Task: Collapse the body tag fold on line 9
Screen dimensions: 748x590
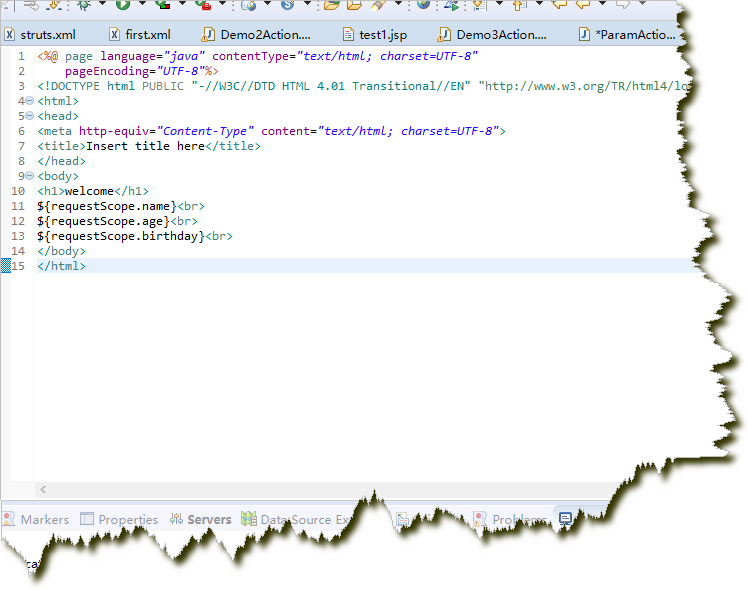Action: (x=30, y=176)
